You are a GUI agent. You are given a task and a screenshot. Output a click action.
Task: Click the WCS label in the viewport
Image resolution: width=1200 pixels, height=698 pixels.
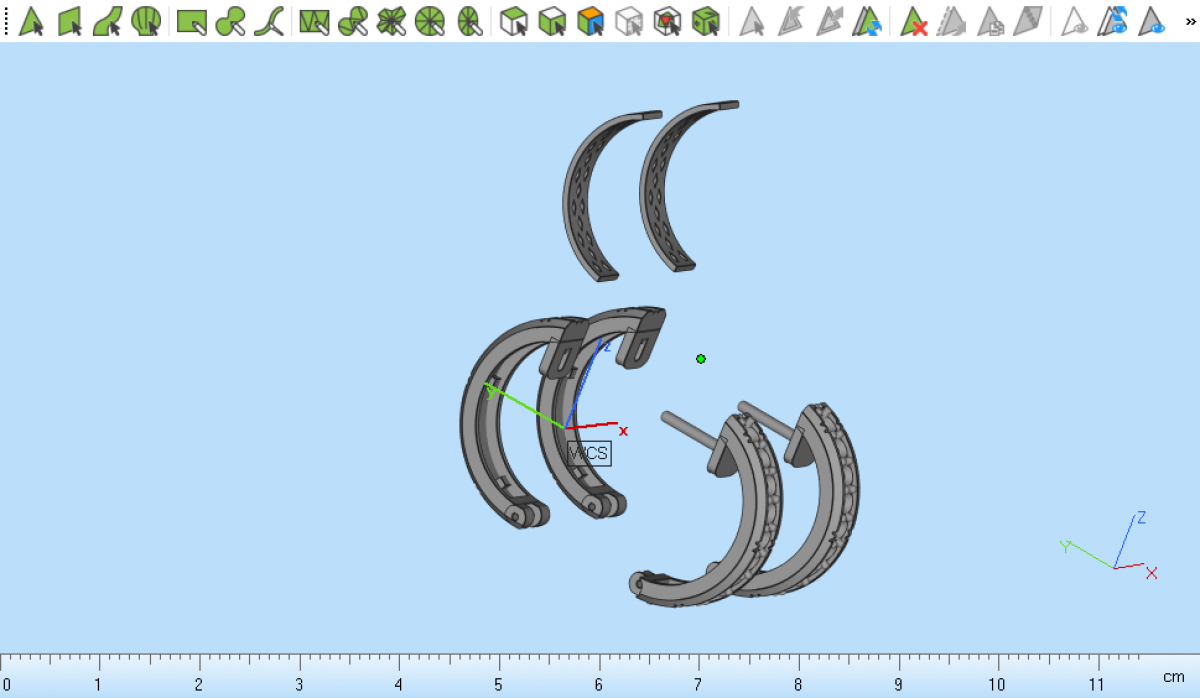[x=588, y=453]
